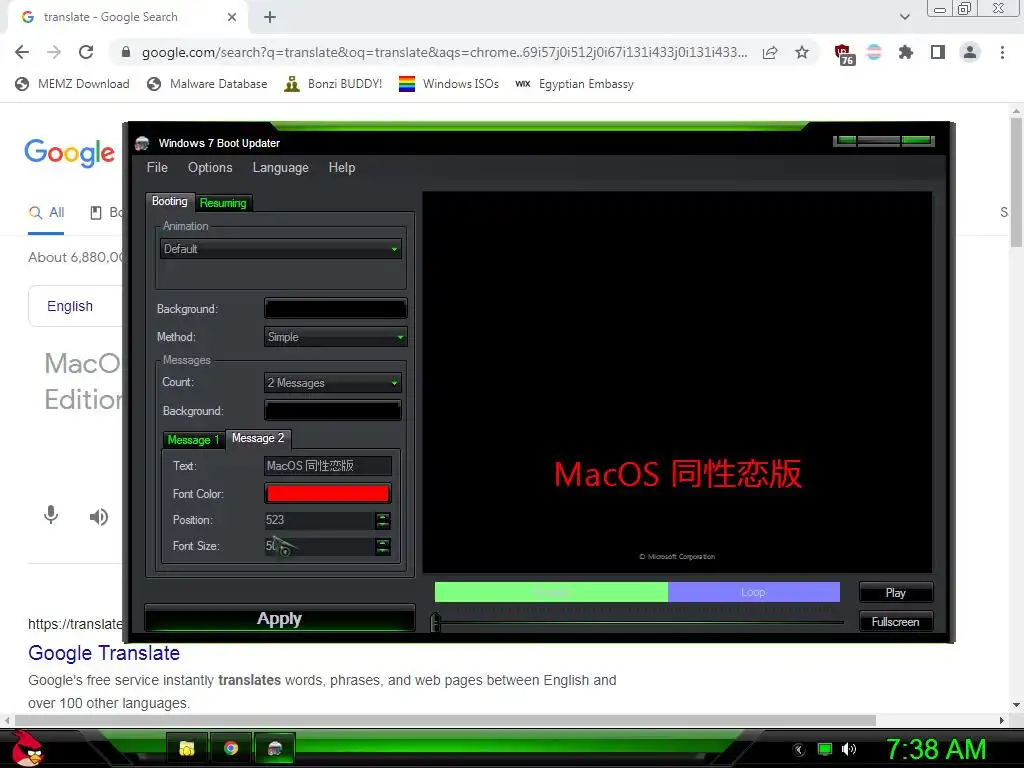Click the Angry Birds start button
Viewport: 1024px width, 768px height.
tap(27, 749)
